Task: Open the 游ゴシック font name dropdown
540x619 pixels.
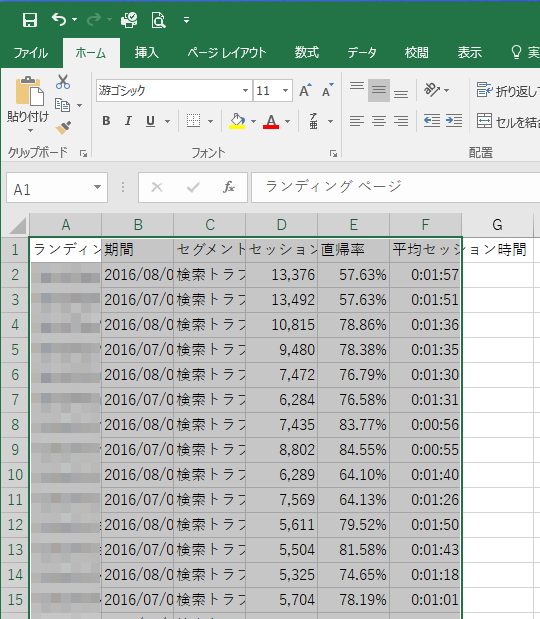Action: coord(245,90)
